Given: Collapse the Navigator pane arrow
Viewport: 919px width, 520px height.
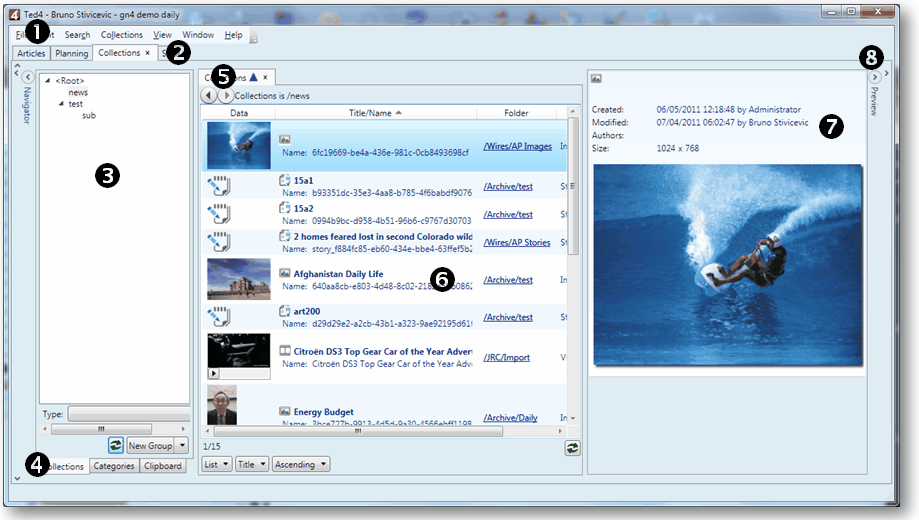Looking at the screenshot, I should [28, 77].
